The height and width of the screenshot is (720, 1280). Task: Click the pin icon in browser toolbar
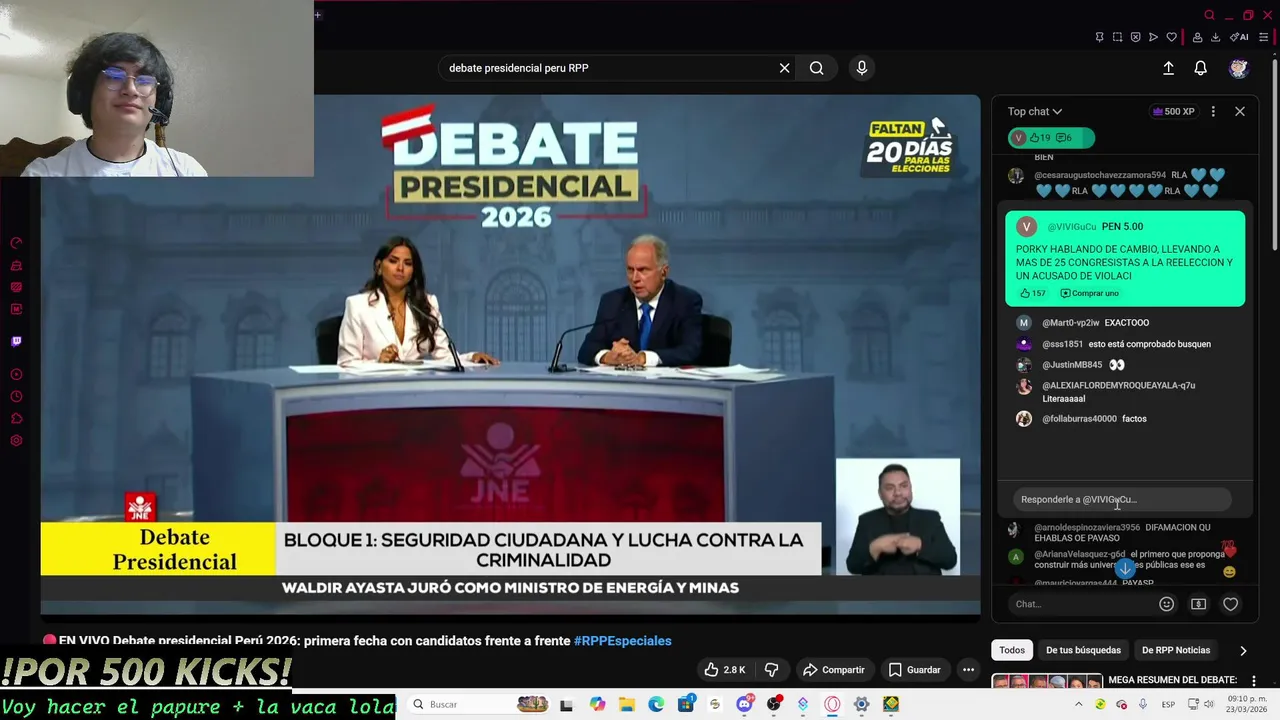tap(1100, 37)
